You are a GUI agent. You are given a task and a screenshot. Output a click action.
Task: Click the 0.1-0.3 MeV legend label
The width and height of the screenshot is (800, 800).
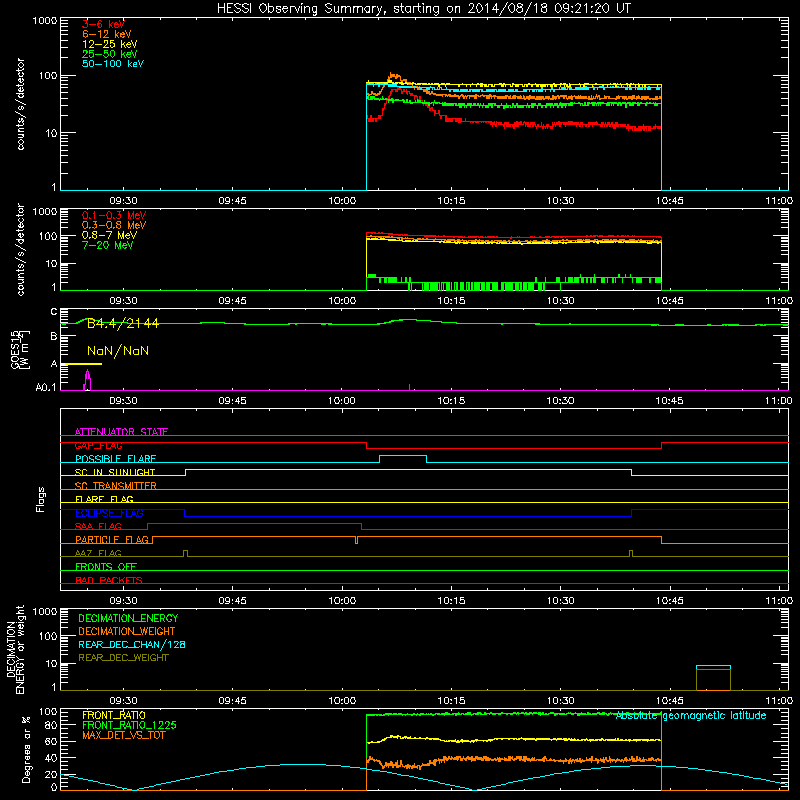tap(114, 215)
